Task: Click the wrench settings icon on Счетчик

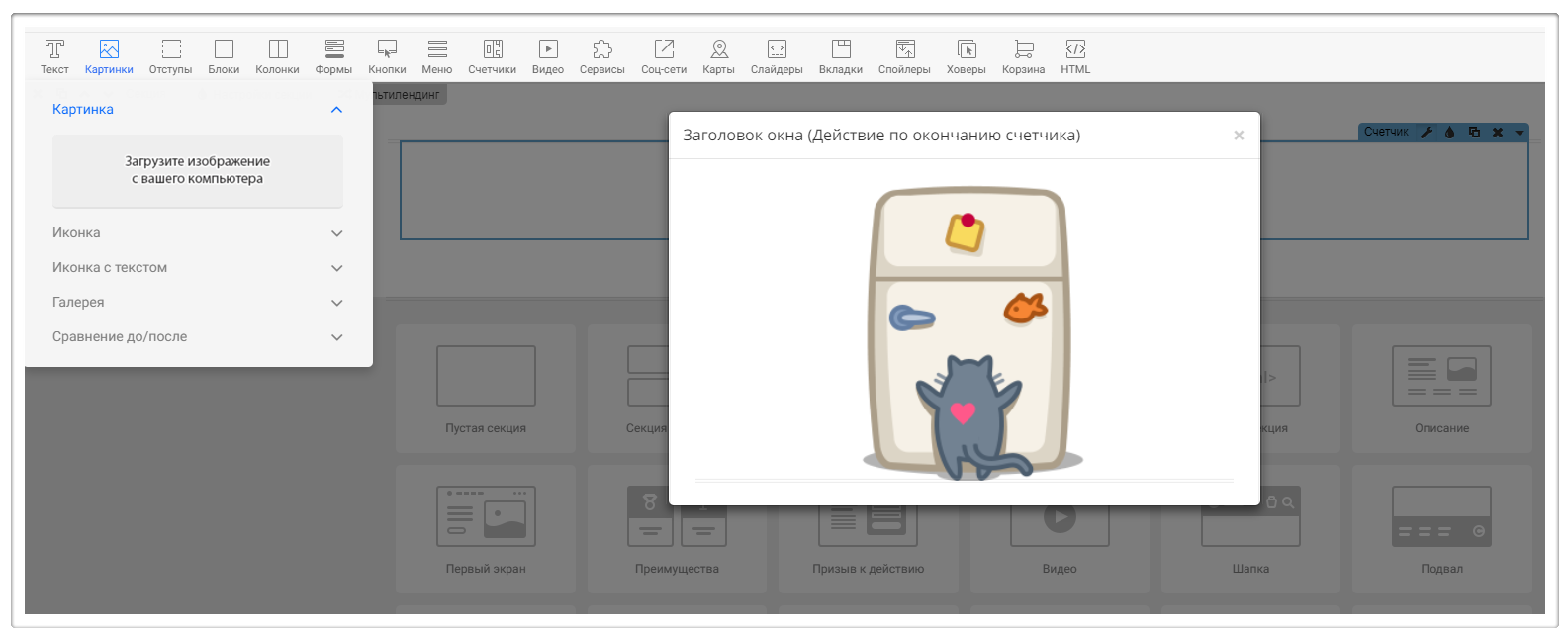Action: point(1427,133)
